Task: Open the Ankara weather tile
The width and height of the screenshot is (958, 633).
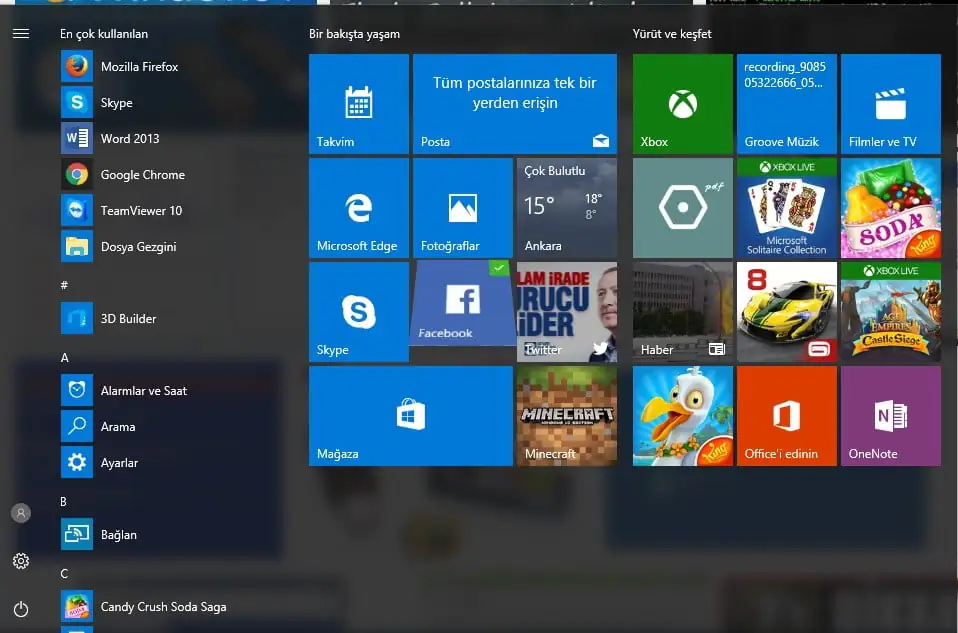Action: (x=566, y=208)
